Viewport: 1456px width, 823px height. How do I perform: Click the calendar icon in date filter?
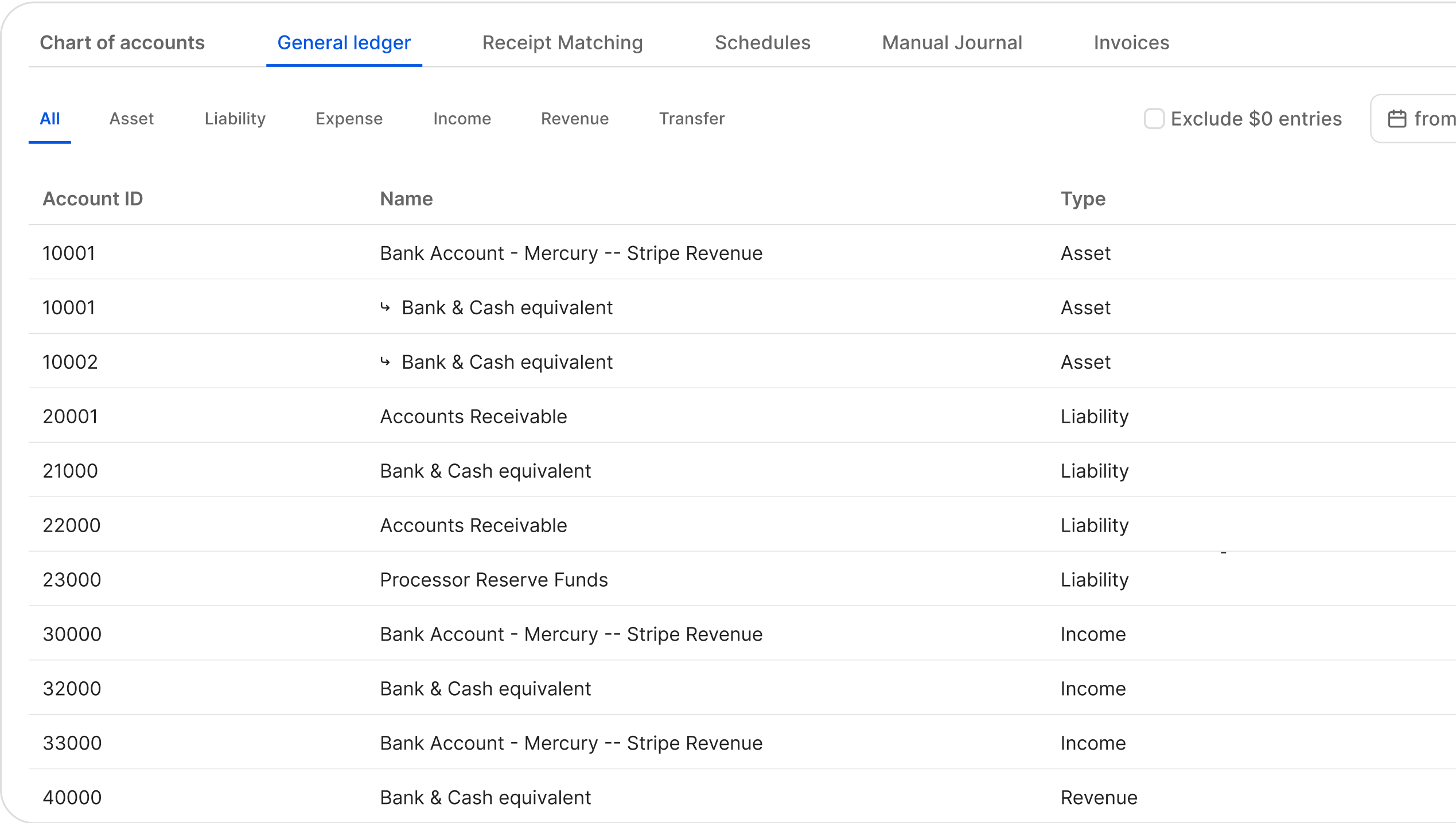click(1397, 119)
